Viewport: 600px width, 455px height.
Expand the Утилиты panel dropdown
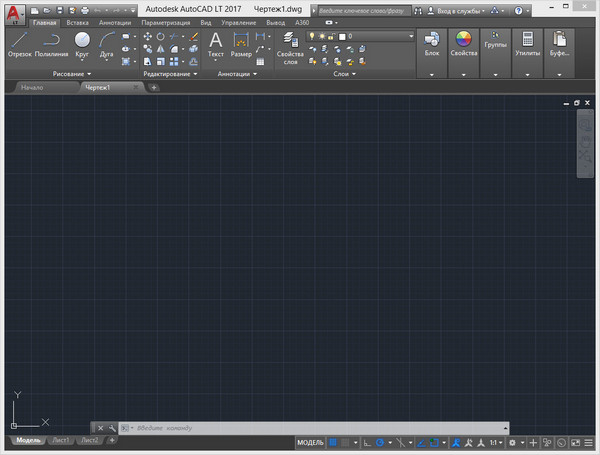pos(527,75)
